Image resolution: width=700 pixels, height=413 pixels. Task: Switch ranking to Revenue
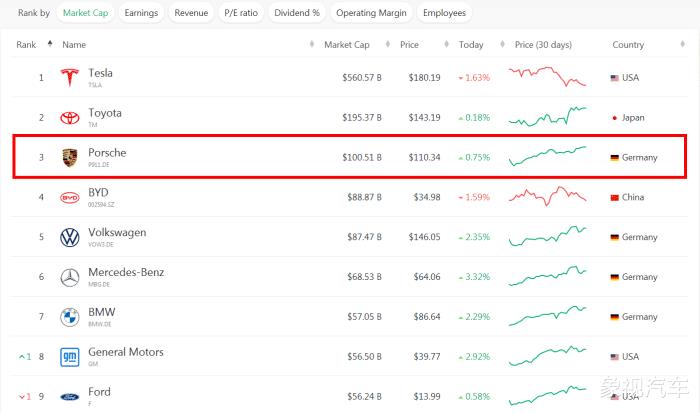[191, 13]
